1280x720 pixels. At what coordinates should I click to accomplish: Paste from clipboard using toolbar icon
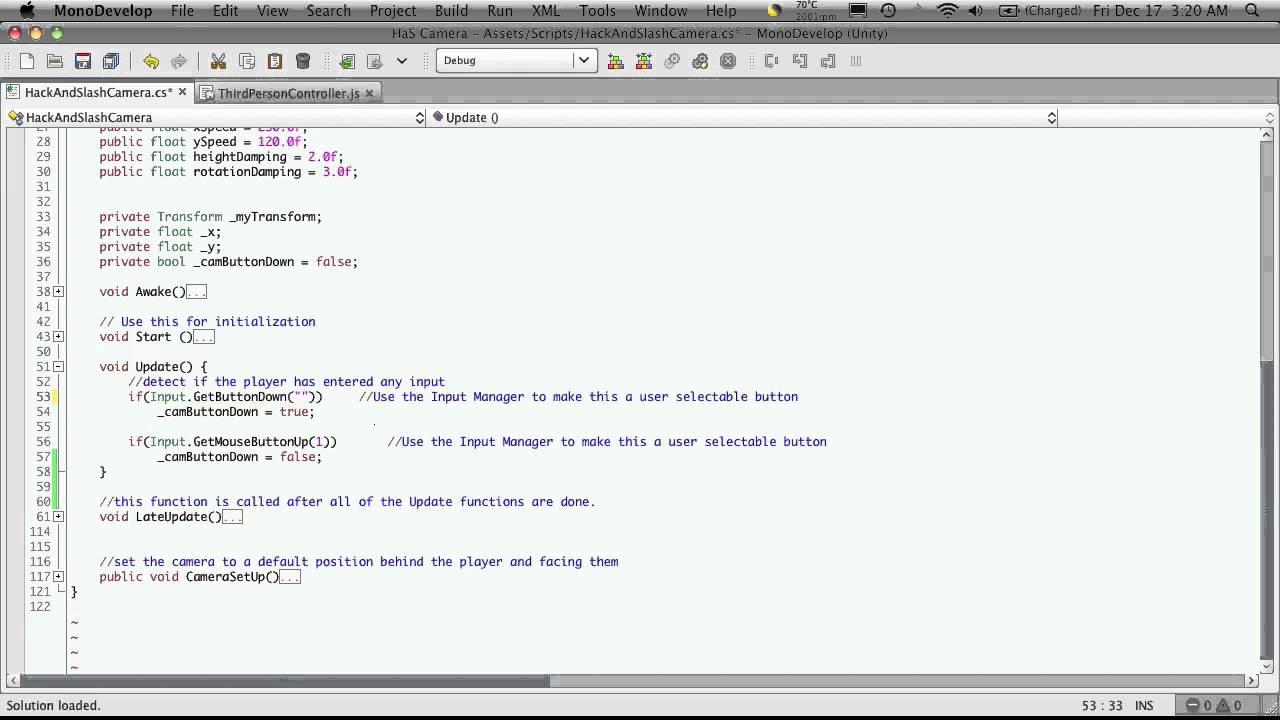click(x=275, y=61)
